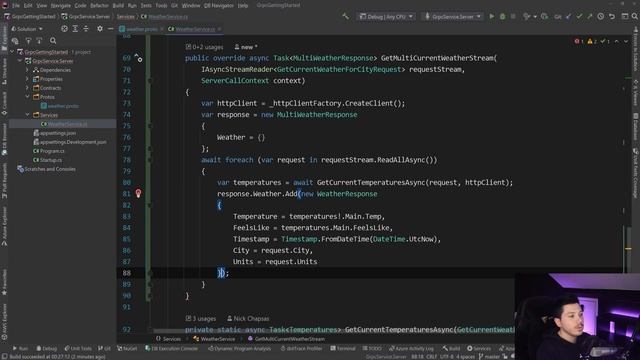Click the Git update project arrow icon

[569, 16]
